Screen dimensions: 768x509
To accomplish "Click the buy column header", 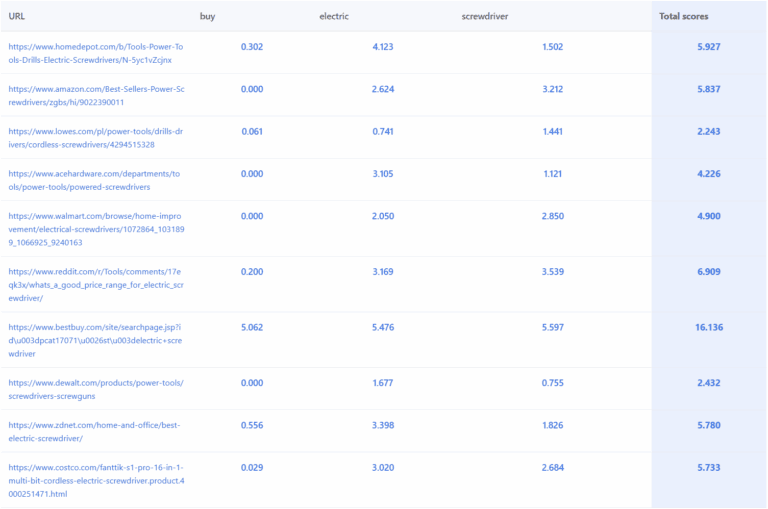I will (208, 16).
